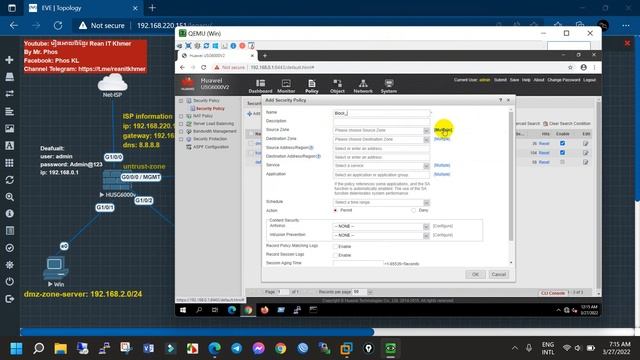Viewport: 640px width, 360px height.
Task: Open Telegram from Windows taskbar
Action: [x=236, y=349]
